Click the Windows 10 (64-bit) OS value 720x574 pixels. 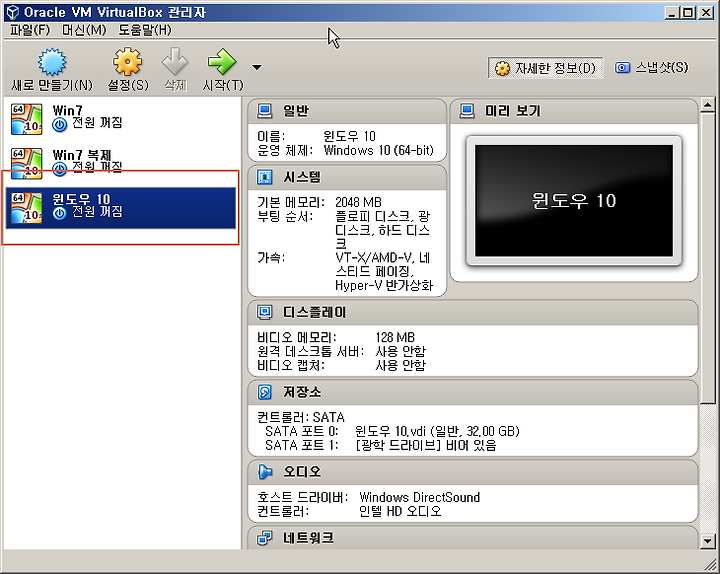pos(378,151)
